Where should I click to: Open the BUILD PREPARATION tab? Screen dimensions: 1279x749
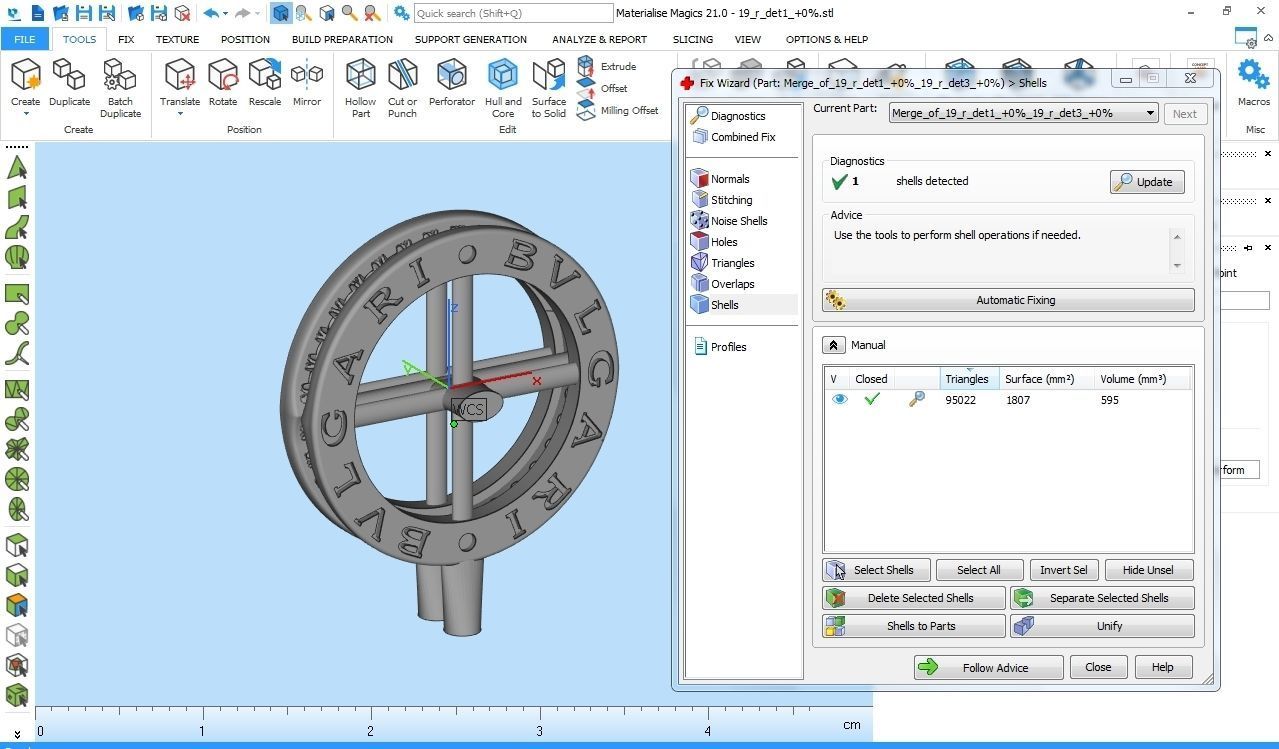(x=342, y=39)
